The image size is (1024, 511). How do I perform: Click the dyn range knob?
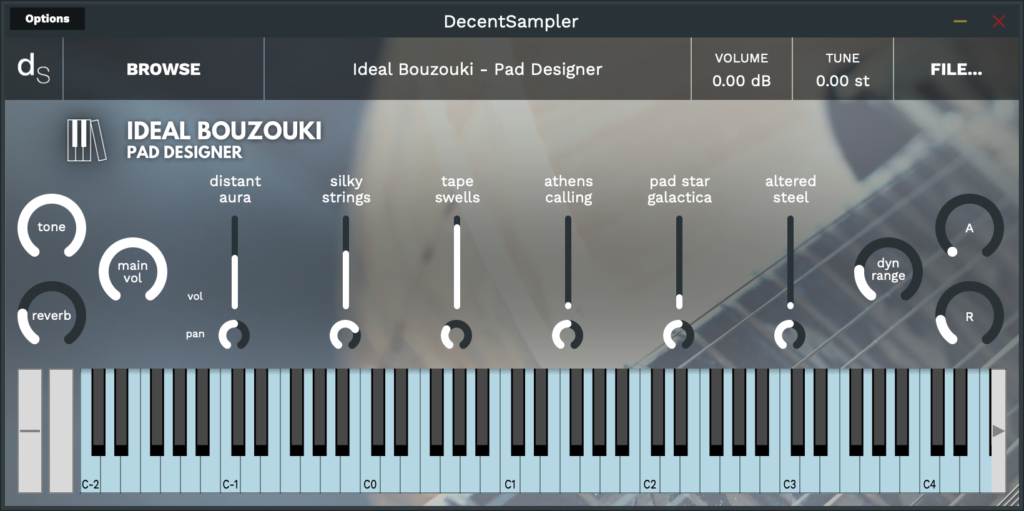click(x=888, y=271)
